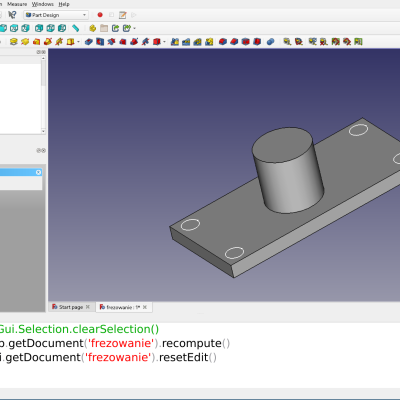Open the Help menu

(64, 4)
